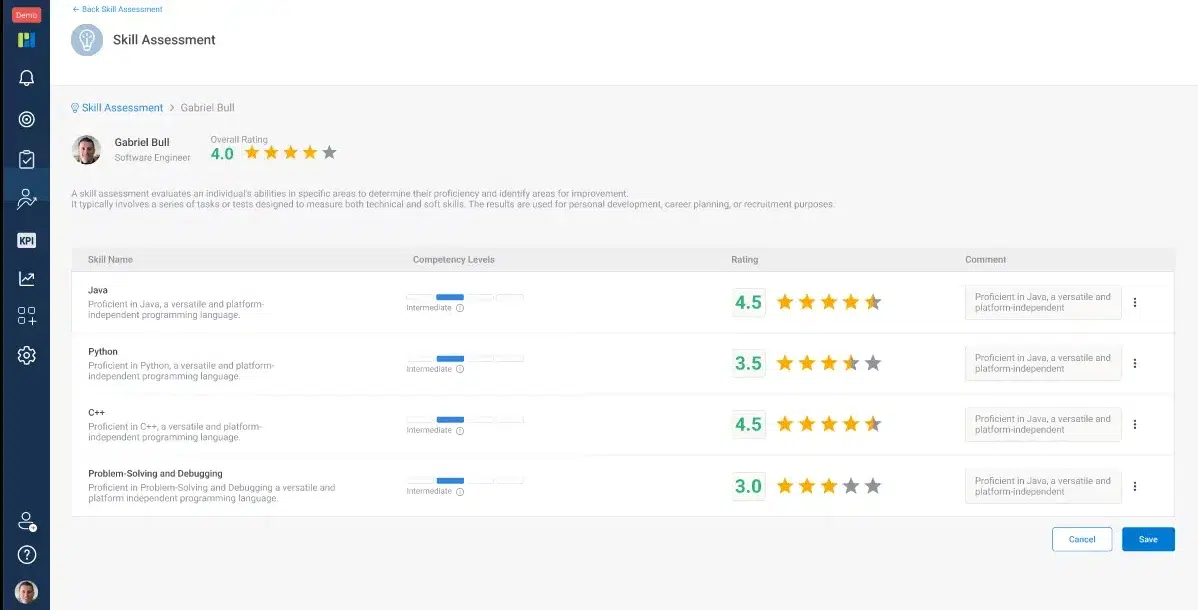Click the info icon beside Java's Intermediate level
This screenshot has width=1198, height=610.
point(460,308)
